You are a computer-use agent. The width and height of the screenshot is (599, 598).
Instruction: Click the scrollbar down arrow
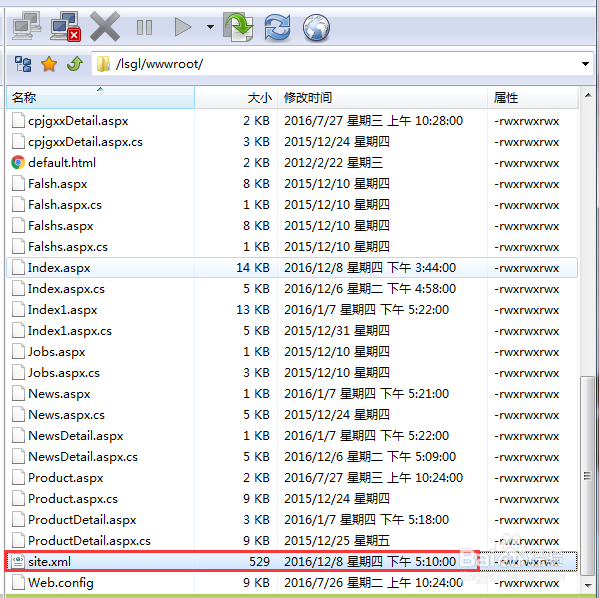click(x=588, y=585)
